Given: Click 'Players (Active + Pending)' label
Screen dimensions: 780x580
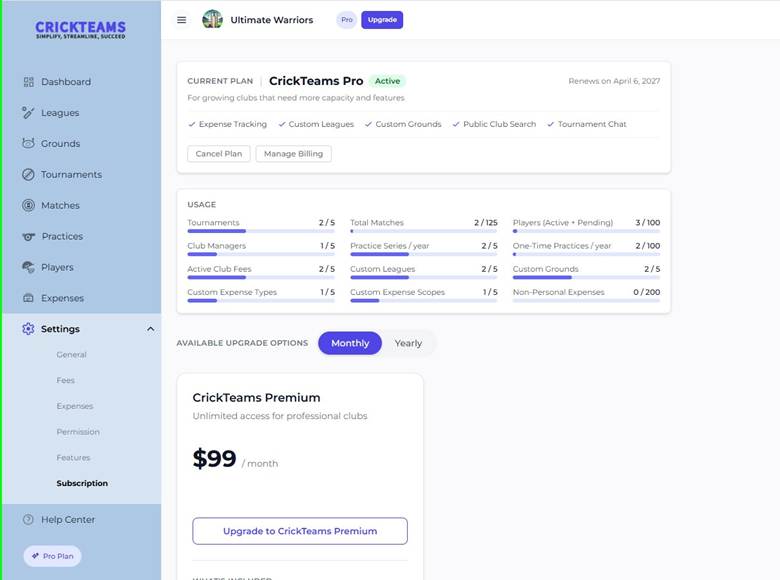Looking at the screenshot, I should coord(563,223).
